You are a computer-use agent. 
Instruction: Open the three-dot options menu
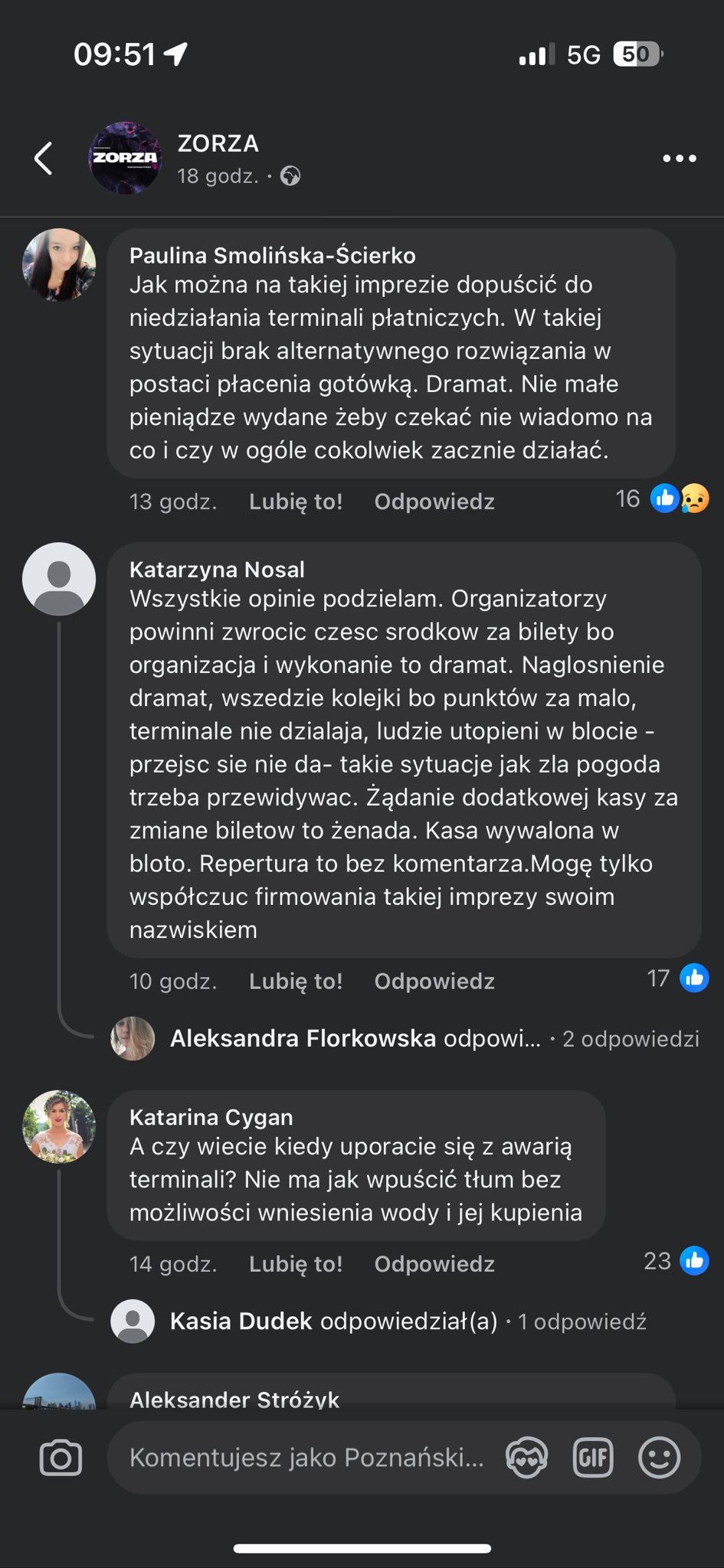pos(677,158)
